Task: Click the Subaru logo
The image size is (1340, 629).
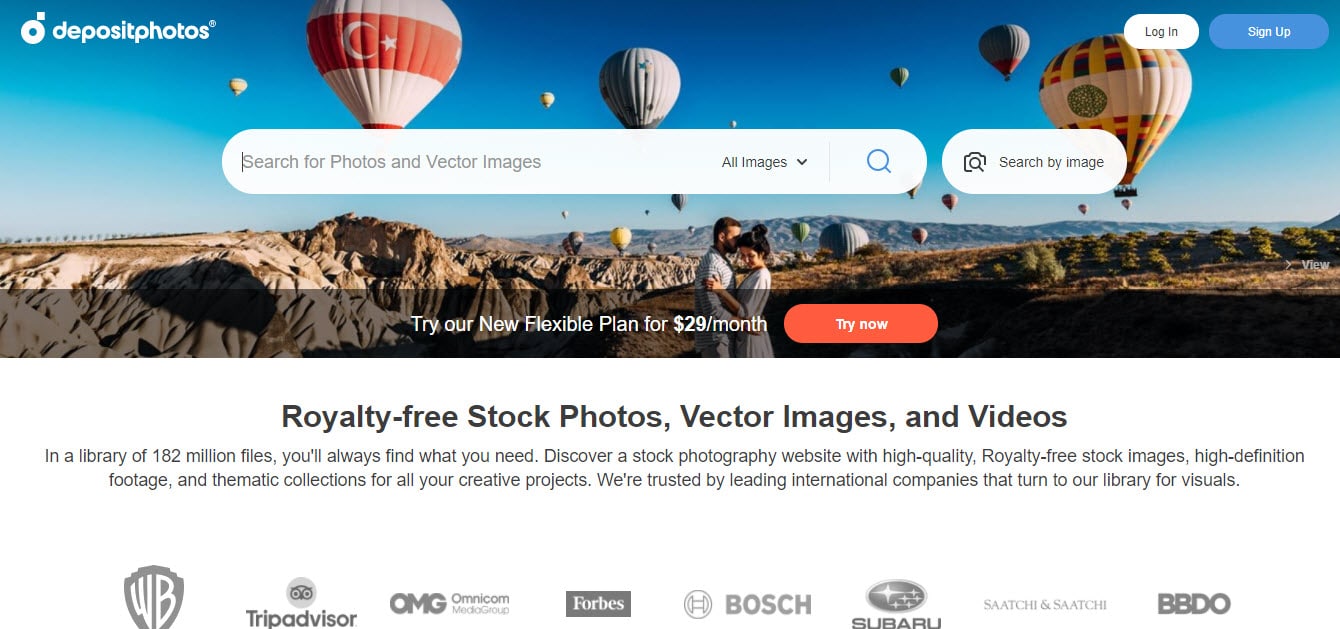Action: [896, 604]
